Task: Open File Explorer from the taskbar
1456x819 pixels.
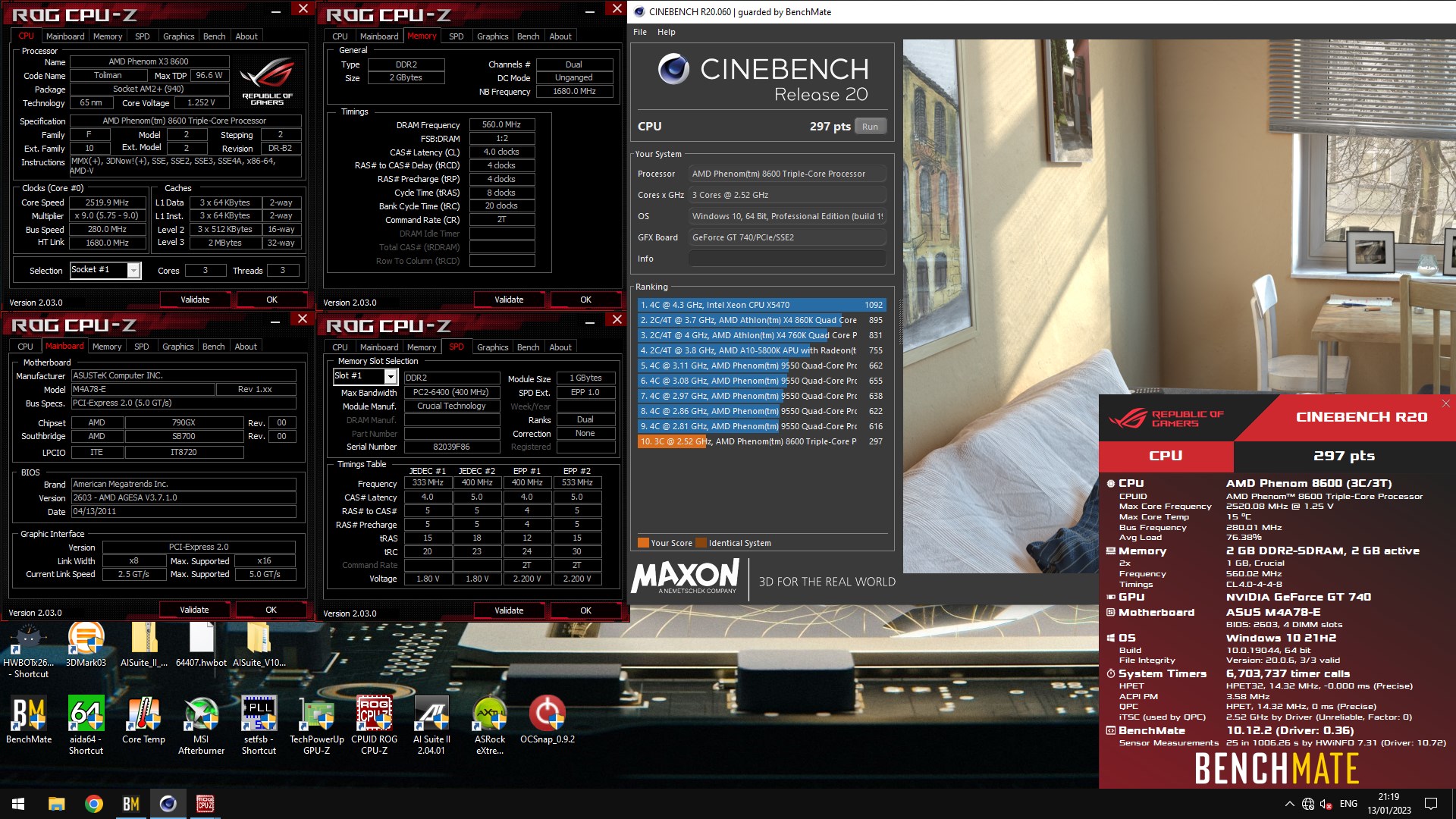Action: click(x=56, y=804)
